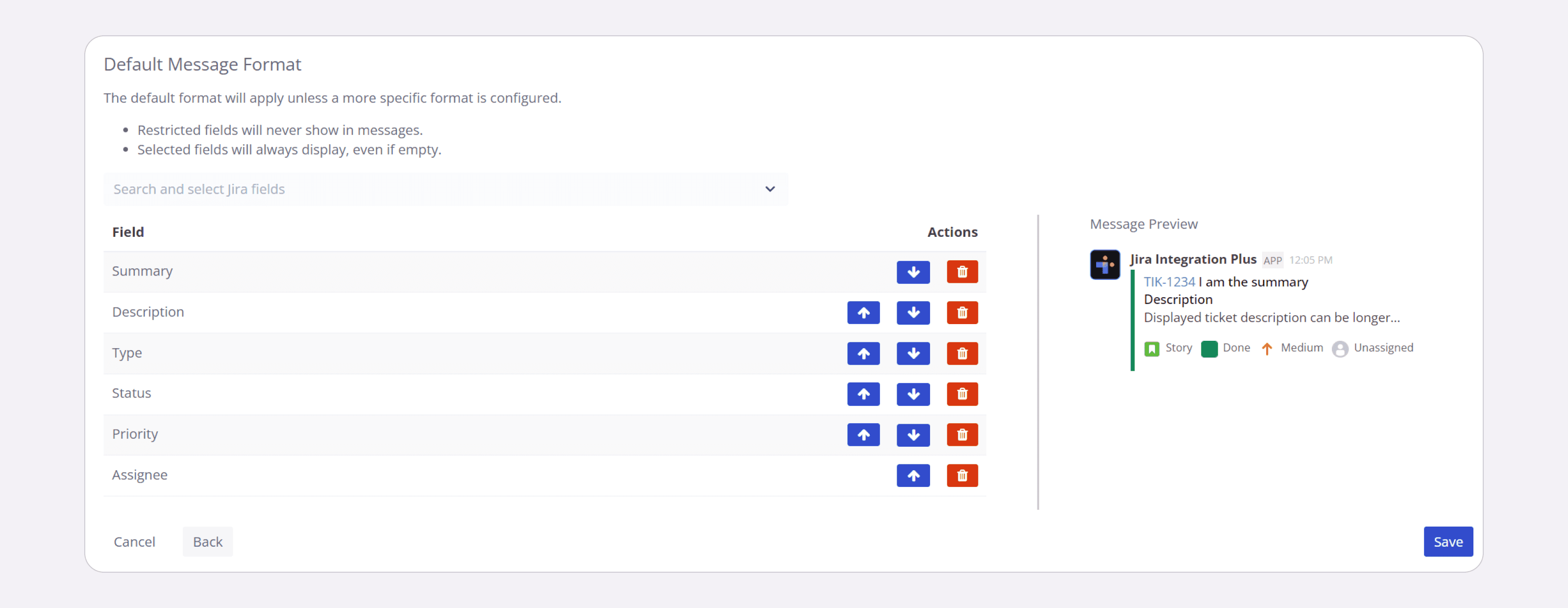The height and width of the screenshot is (608, 1568).
Task: Move Type field down
Action: click(x=913, y=354)
